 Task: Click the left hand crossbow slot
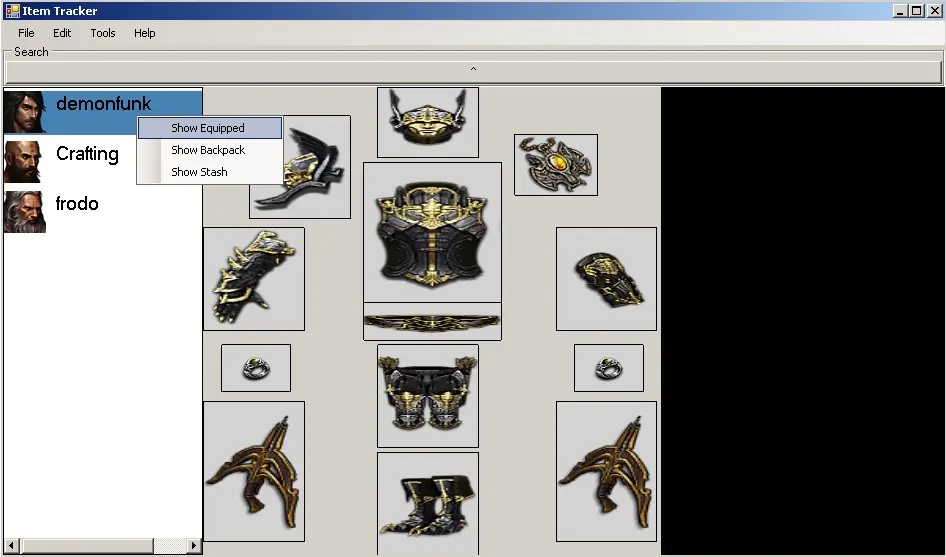tap(254, 471)
